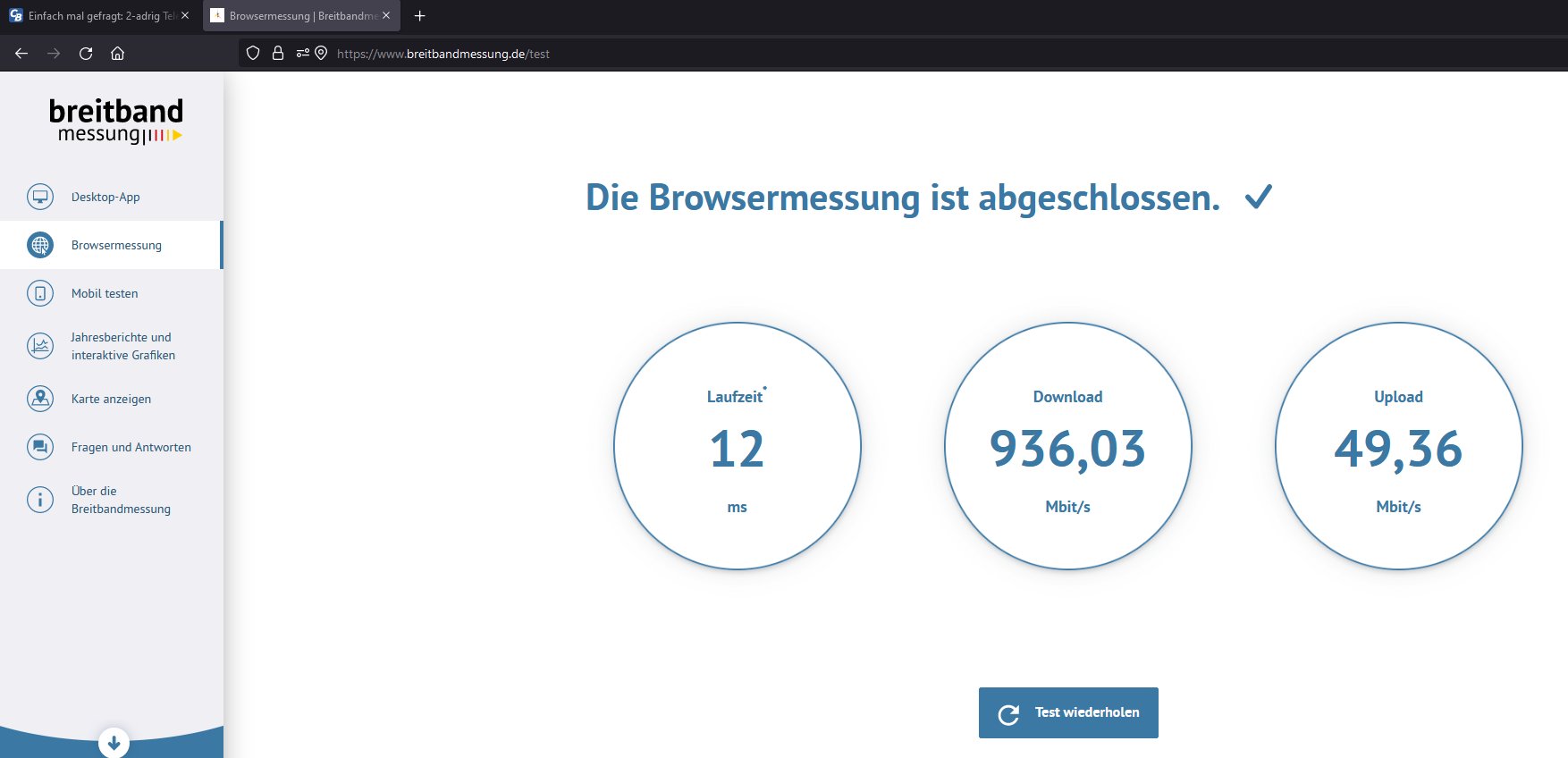Viewport: 1568px width, 758px height.
Task: Click the Desktop-App monitor icon
Action: [x=40, y=197]
